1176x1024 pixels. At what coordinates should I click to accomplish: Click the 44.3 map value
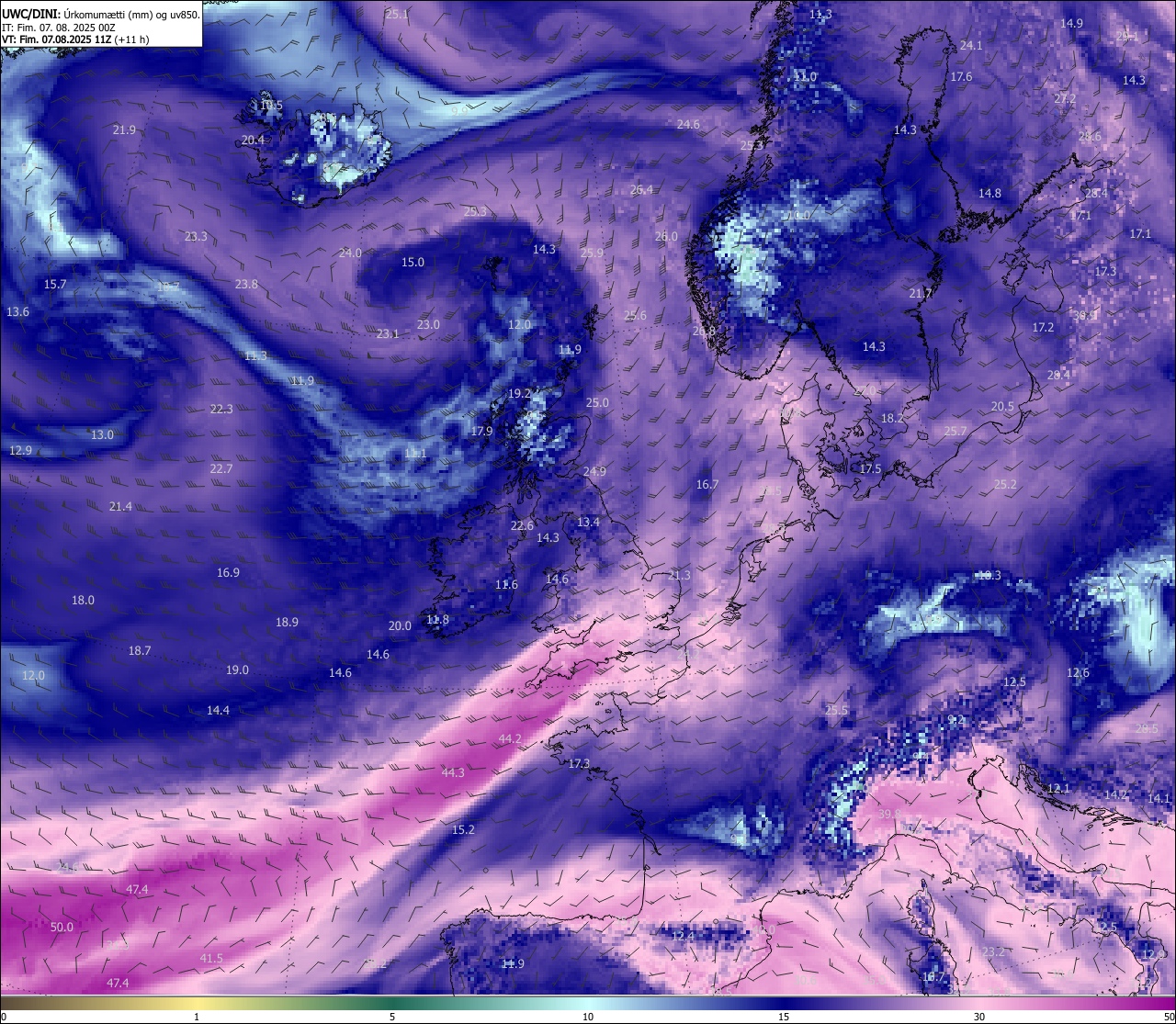coord(453,773)
